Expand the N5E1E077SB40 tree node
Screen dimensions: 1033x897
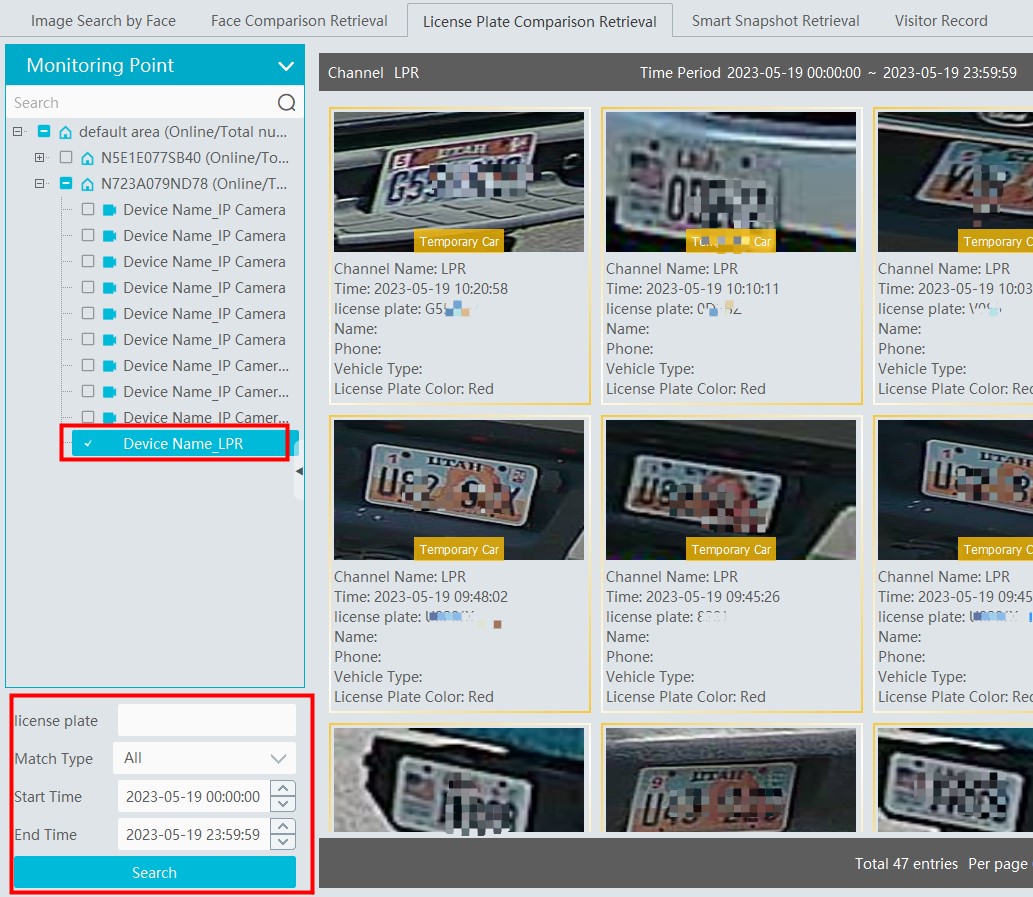pos(40,157)
